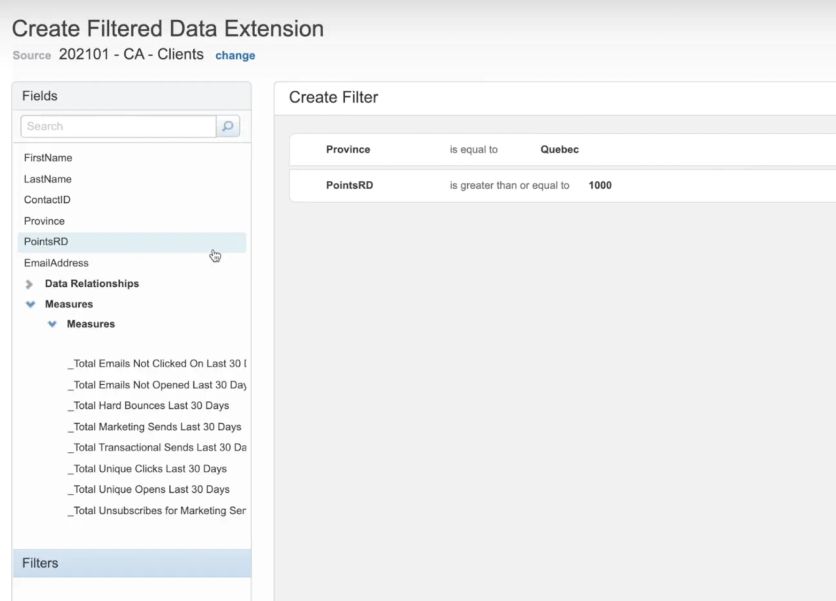Screen dimensions: 836x601
Task: Select _Total Emails Not Clicked On measure
Action: (x=157, y=364)
